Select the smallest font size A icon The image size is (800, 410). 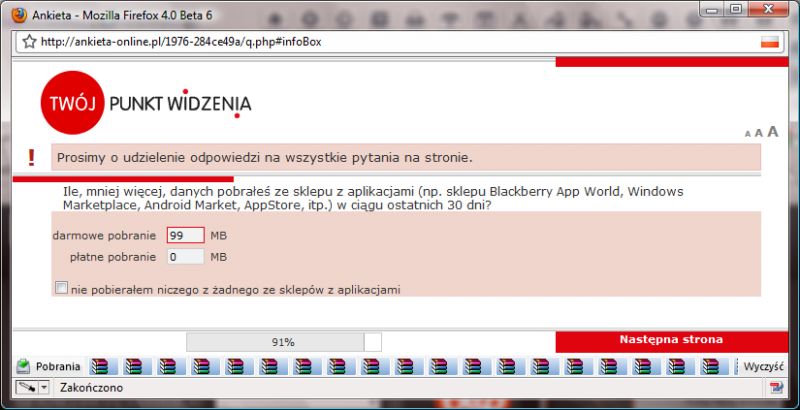click(747, 134)
